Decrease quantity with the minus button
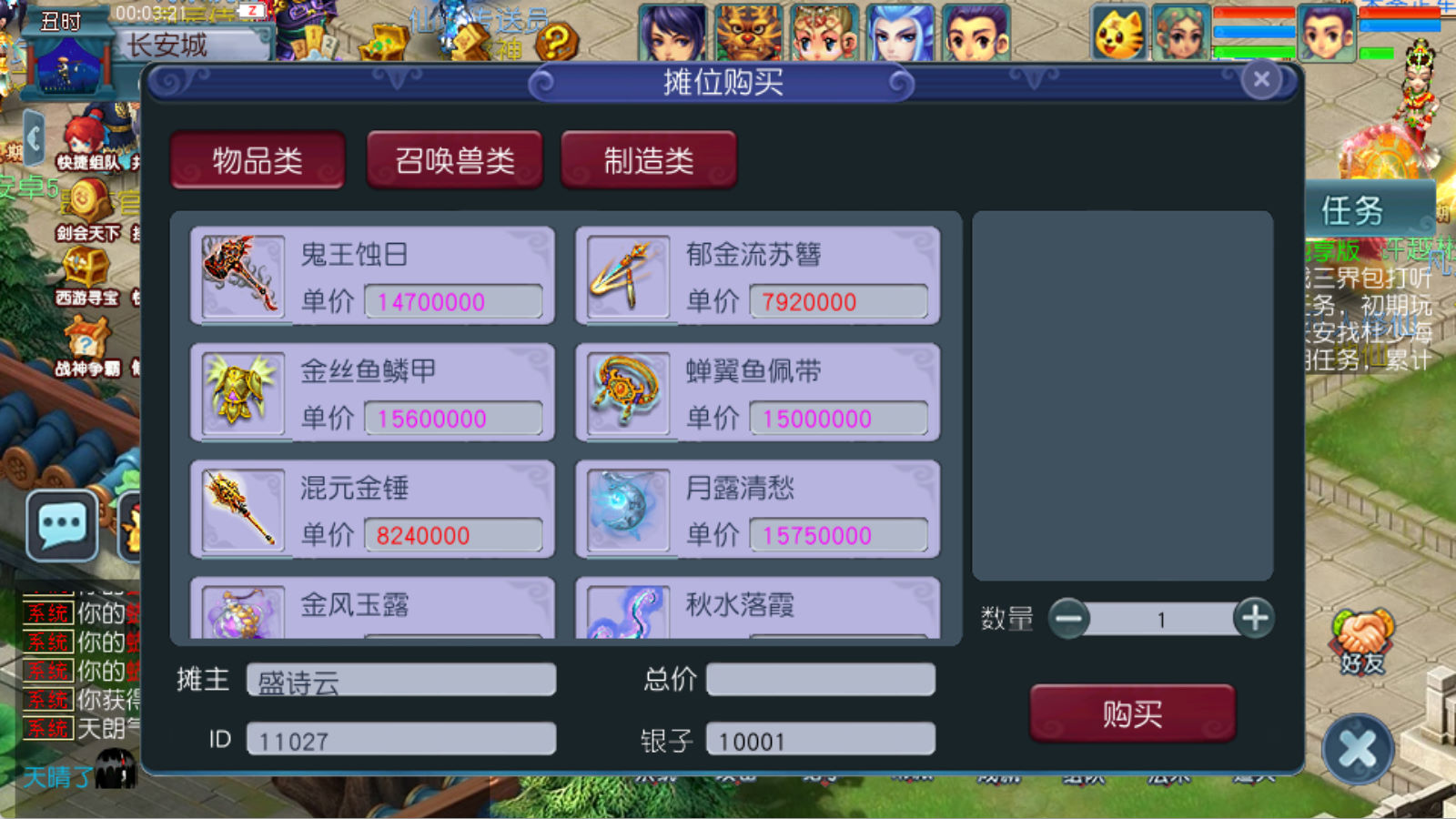 tap(1068, 619)
